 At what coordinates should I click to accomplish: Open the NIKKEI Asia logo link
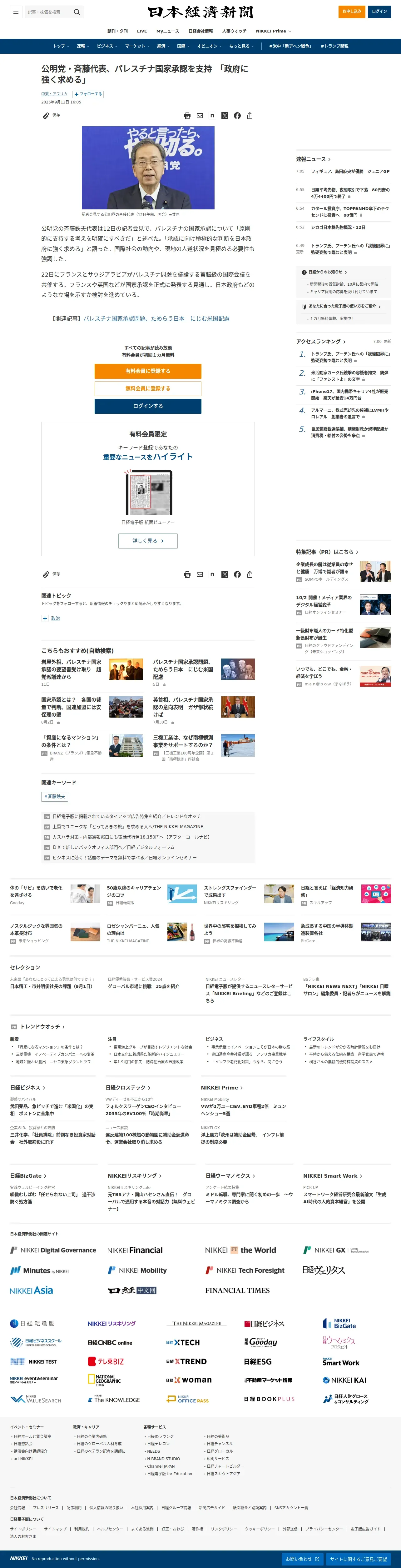pyautogui.click(x=31, y=1290)
